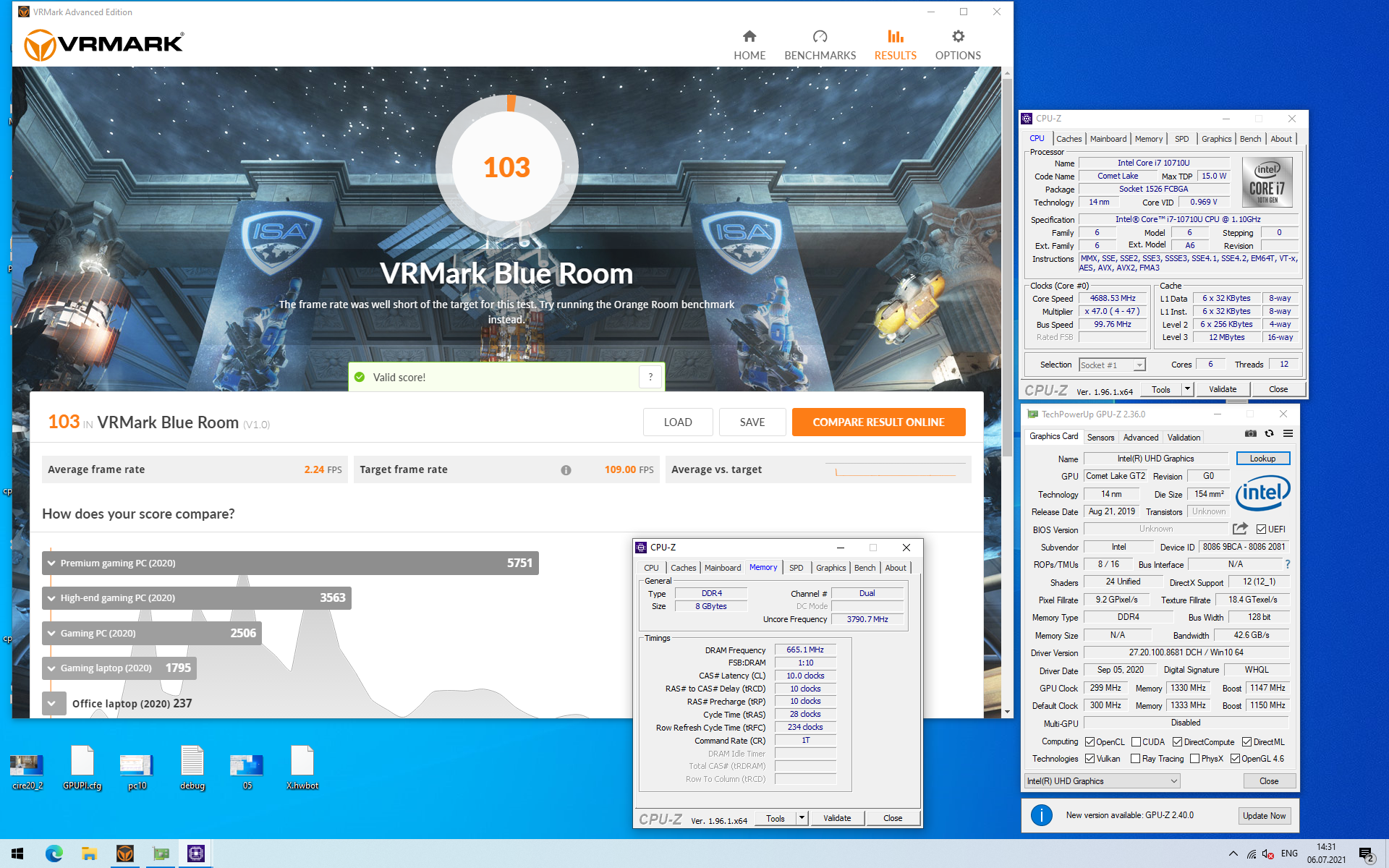Image resolution: width=1389 pixels, height=868 pixels.
Task: Switch to the Advanced tab in GPU-Z
Action: coord(1141,437)
